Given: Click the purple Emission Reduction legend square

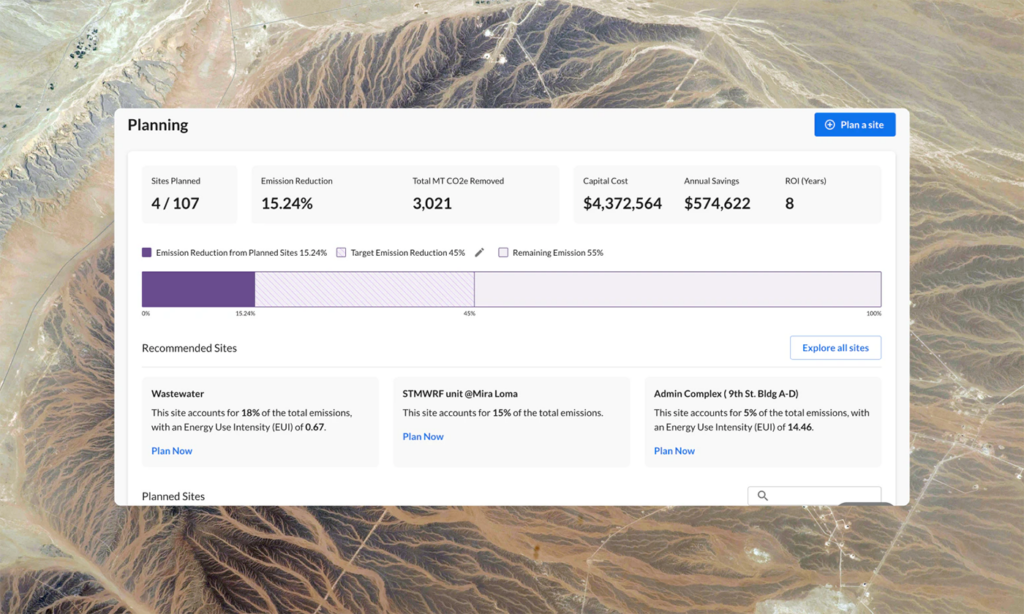Looking at the screenshot, I should pyautogui.click(x=147, y=253).
